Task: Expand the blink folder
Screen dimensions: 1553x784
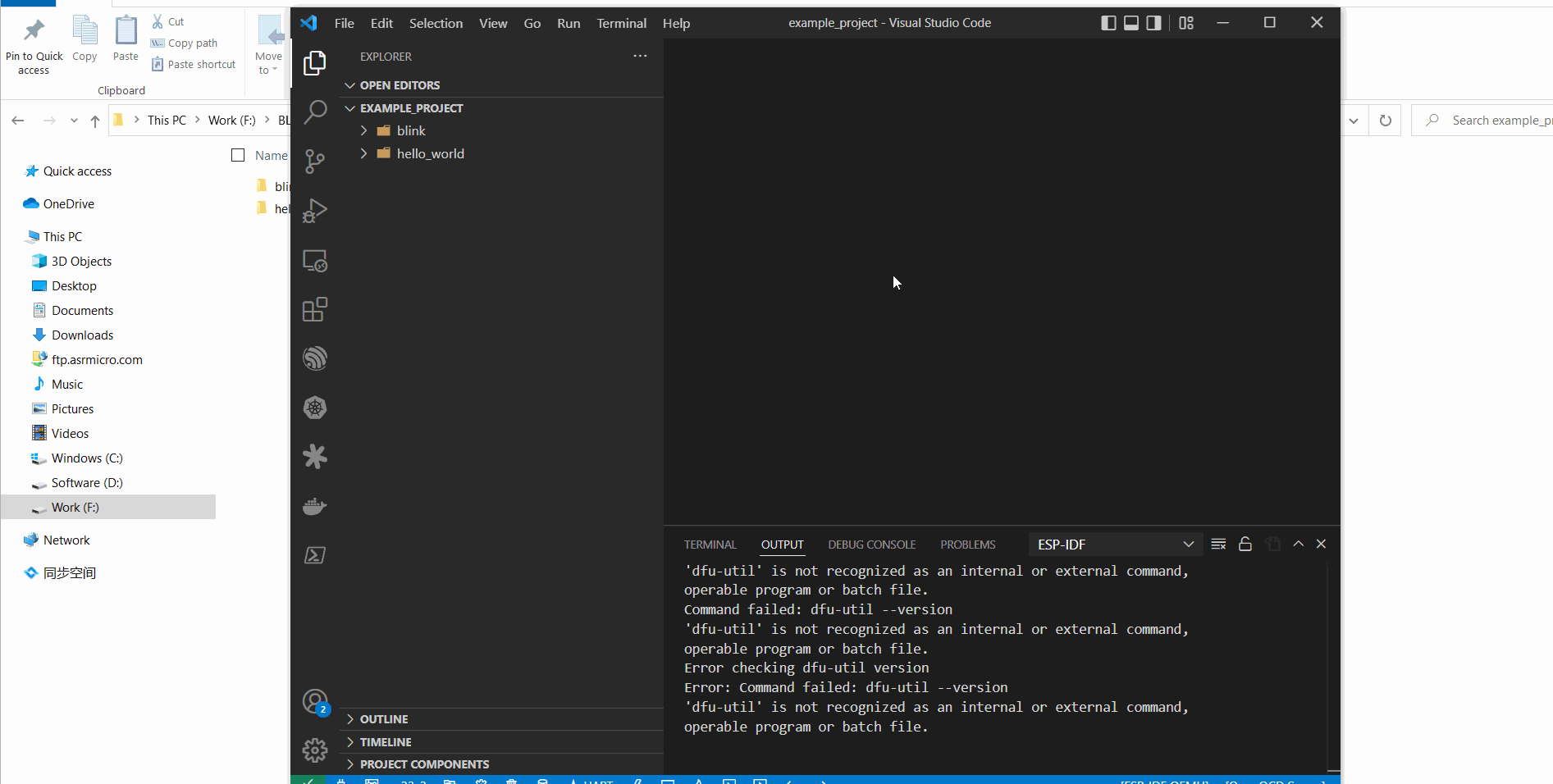Action: (364, 130)
